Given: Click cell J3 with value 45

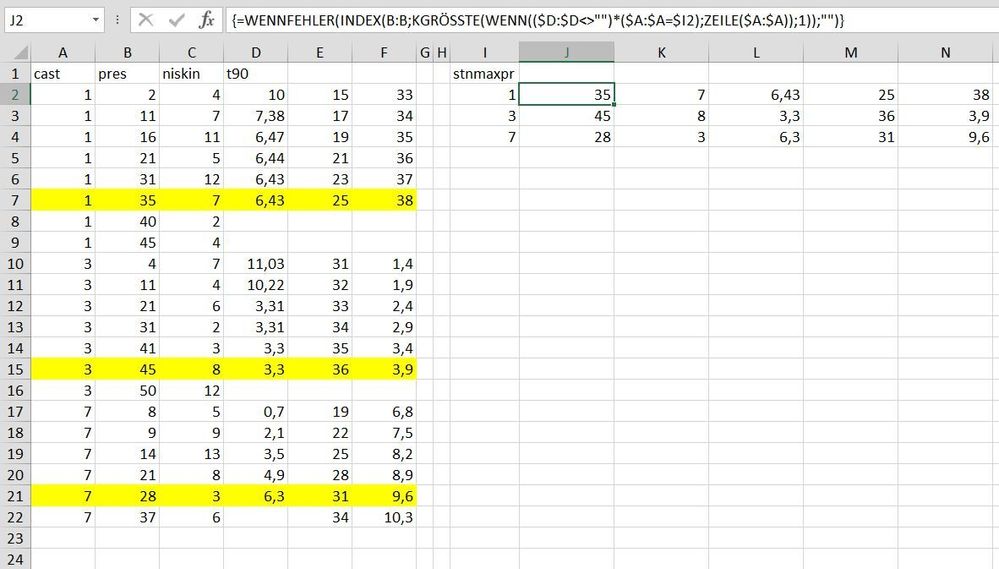Looking at the screenshot, I should coord(566,116).
